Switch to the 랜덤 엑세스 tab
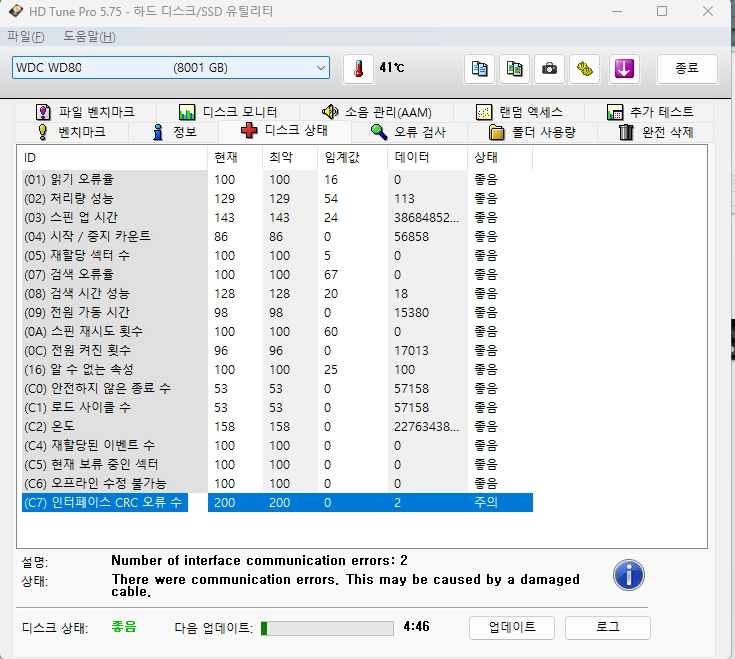This screenshot has width=735, height=659. [519, 112]
